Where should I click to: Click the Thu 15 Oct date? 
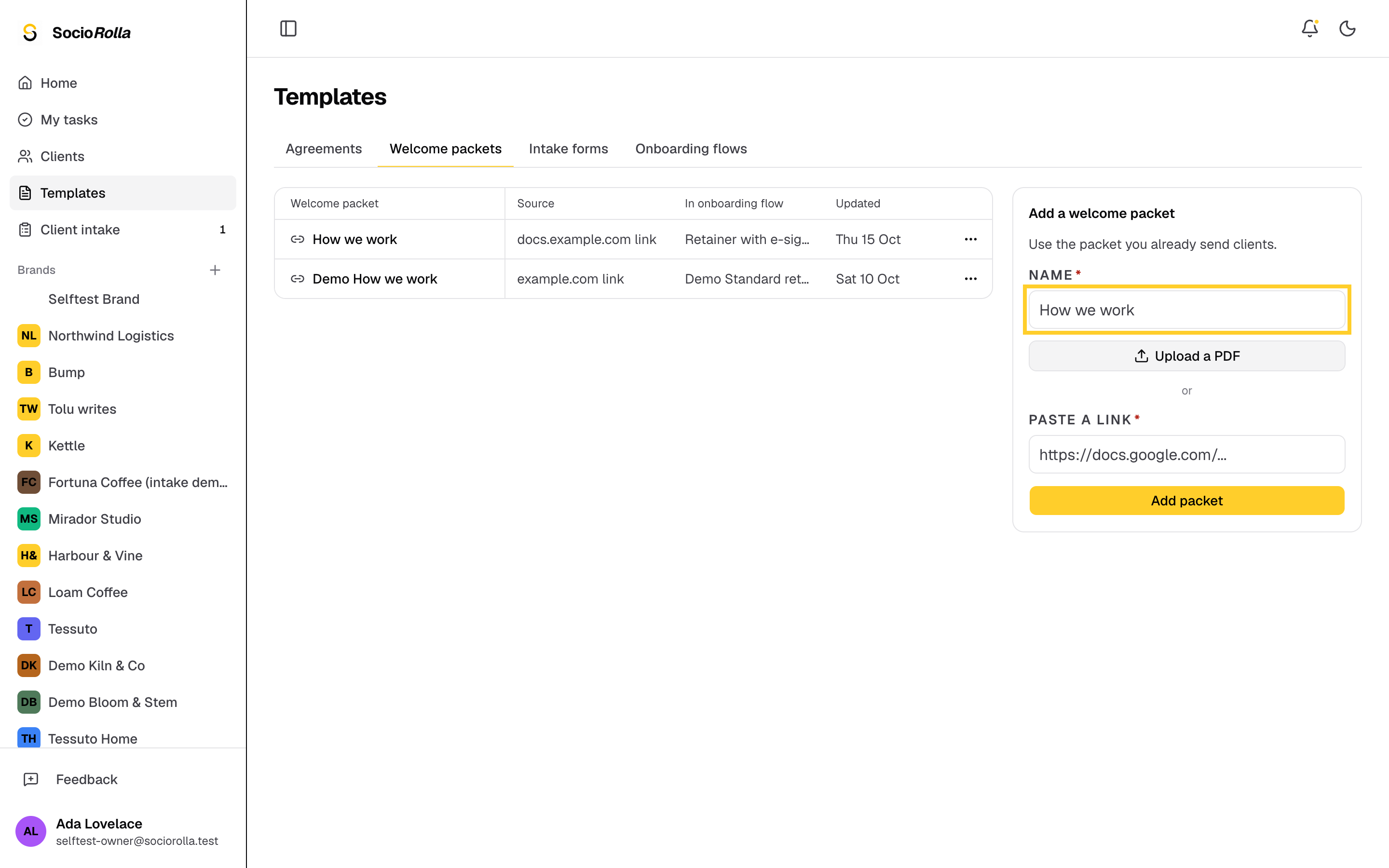pyautogui.click(x=868, y=239)
